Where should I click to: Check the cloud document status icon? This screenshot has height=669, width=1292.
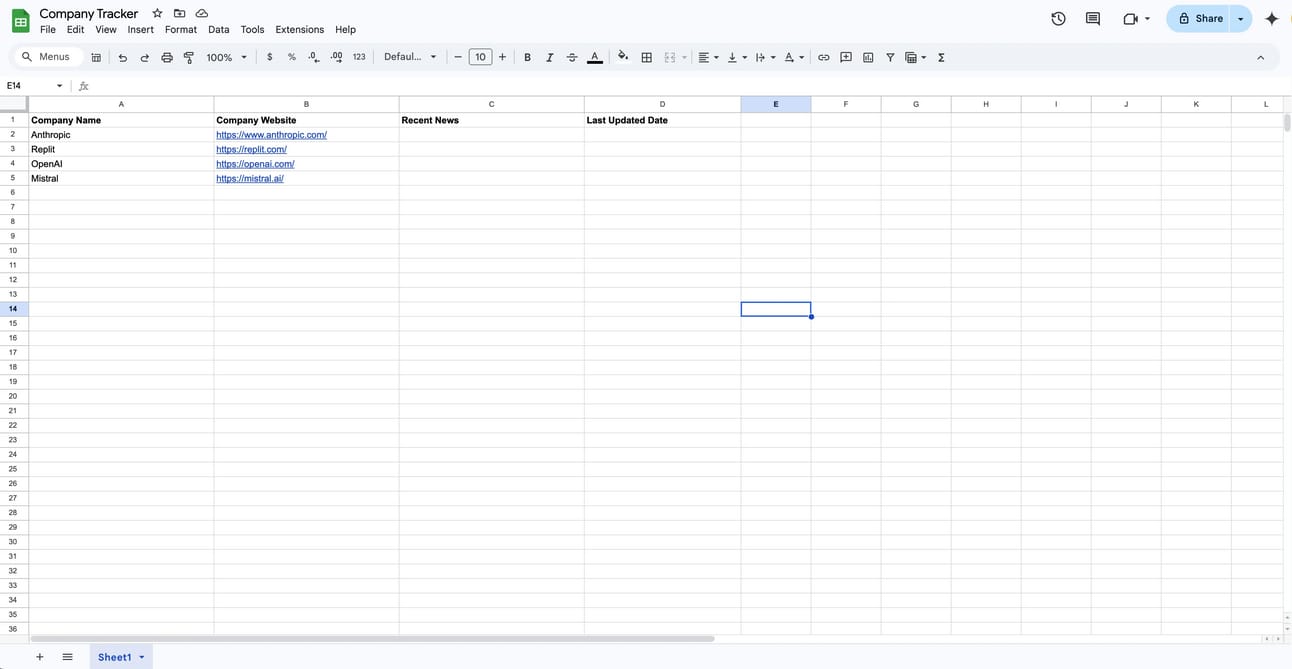point(202,13)
